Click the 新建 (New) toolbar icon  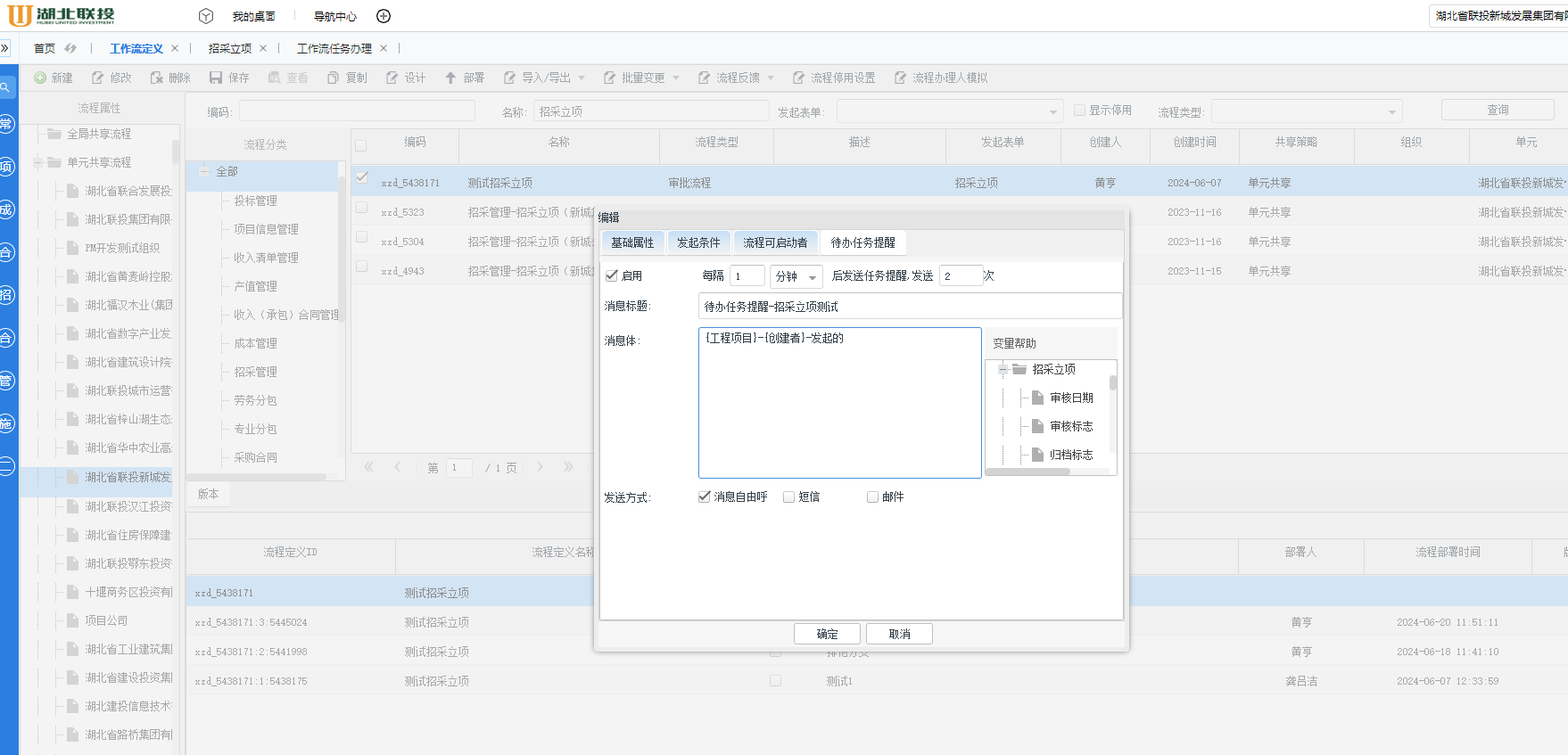(x=40, y=78)
